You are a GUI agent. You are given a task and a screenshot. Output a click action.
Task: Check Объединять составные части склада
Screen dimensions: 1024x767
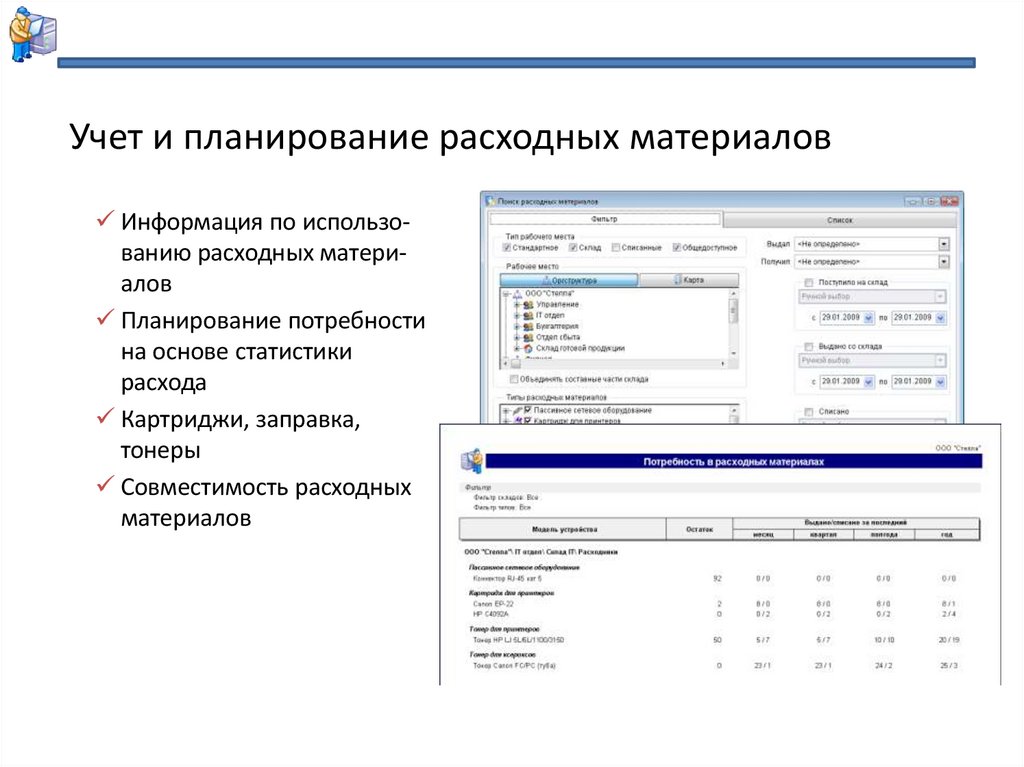click(514, 379)
